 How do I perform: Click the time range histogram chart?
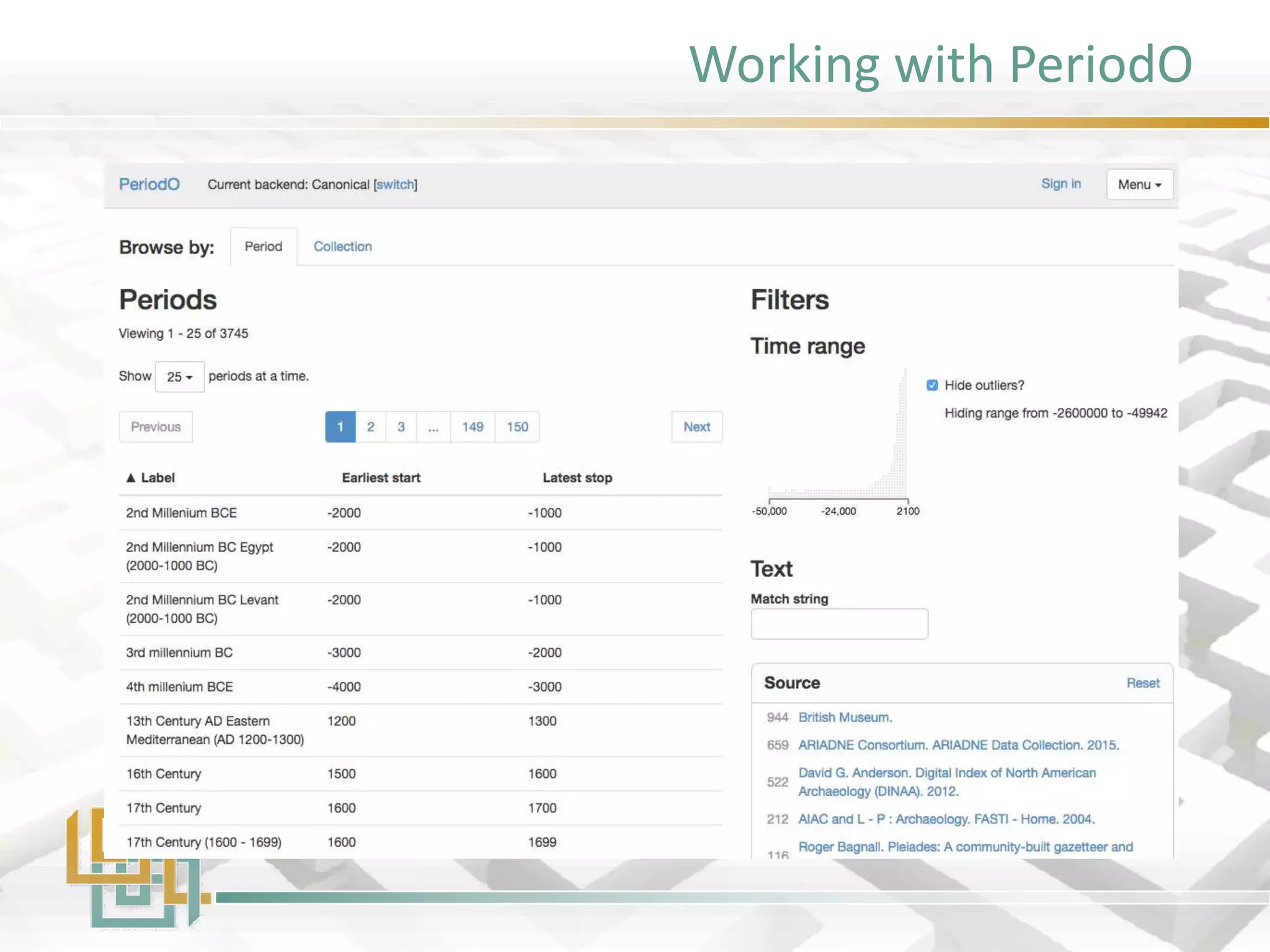[x=838, y=433]
